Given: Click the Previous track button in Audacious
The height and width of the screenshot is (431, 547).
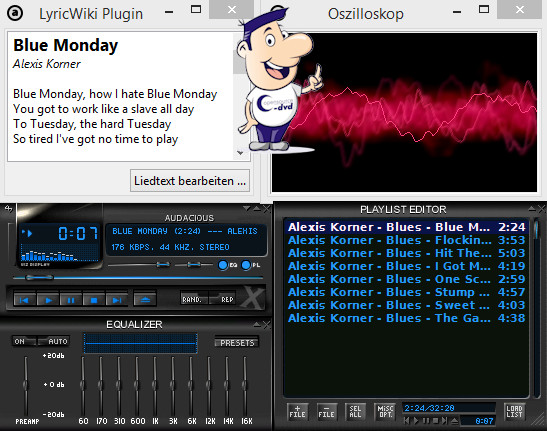Looking at the screenshot, I should click(x=24, y=300).
